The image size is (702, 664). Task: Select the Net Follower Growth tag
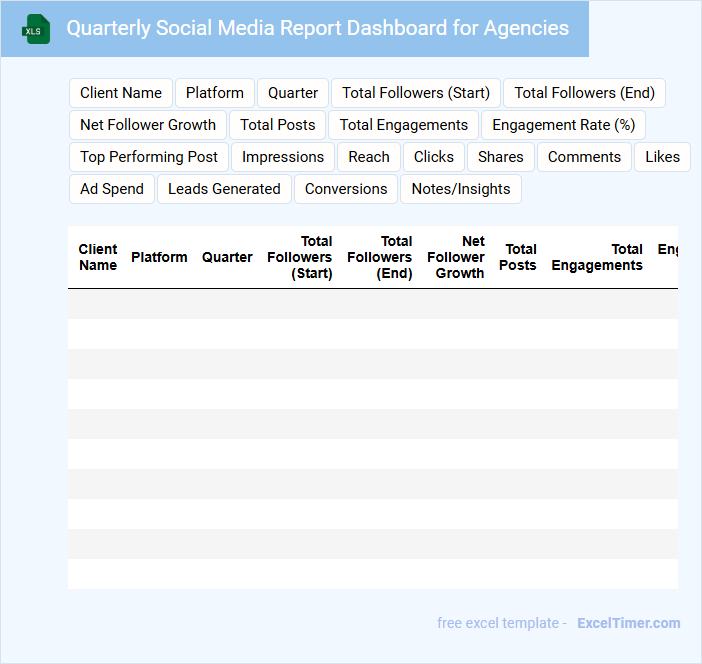point(148,125)
